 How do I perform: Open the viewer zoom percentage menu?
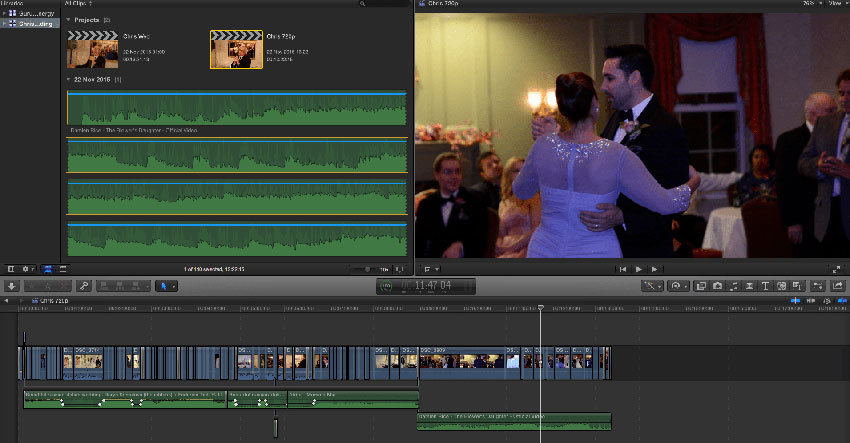pos(812,3)
